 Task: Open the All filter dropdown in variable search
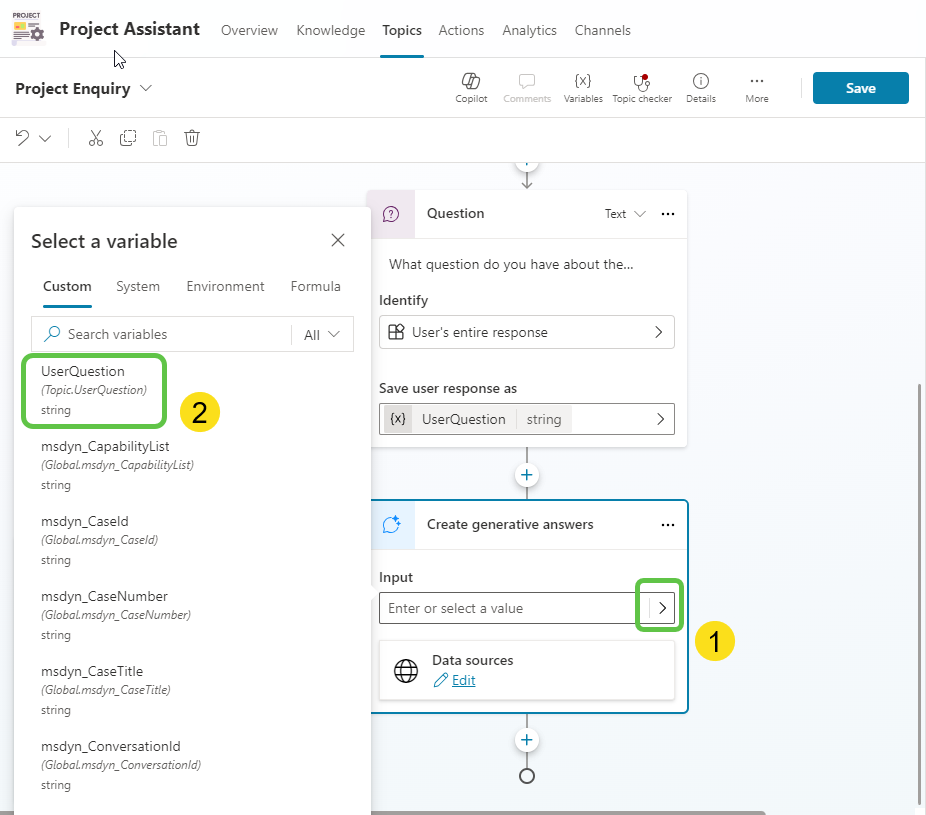click(x=320, y=334)
